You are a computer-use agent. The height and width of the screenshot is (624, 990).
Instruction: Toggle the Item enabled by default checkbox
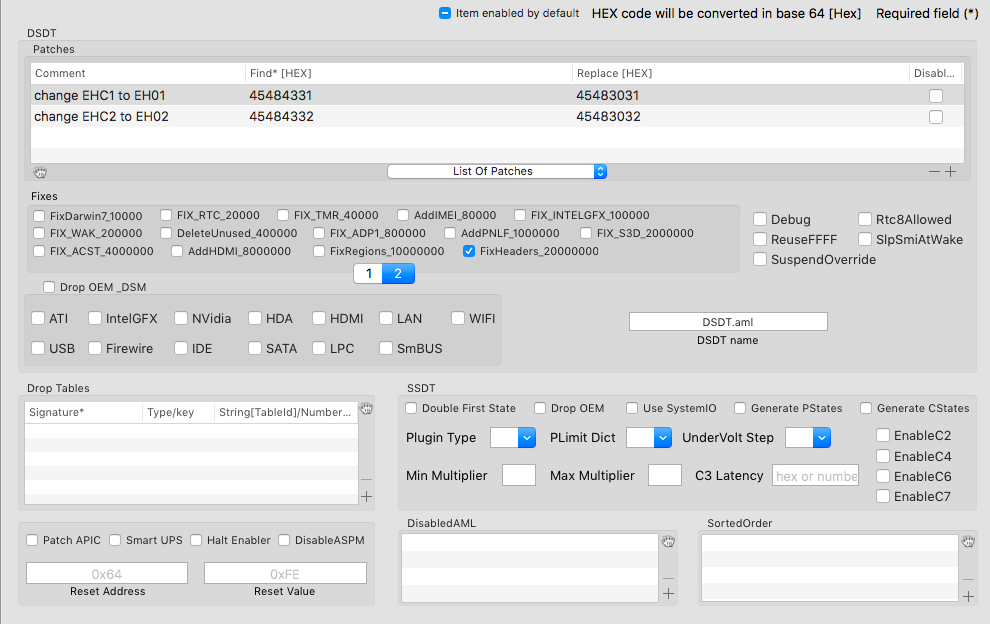pos(446,13)
